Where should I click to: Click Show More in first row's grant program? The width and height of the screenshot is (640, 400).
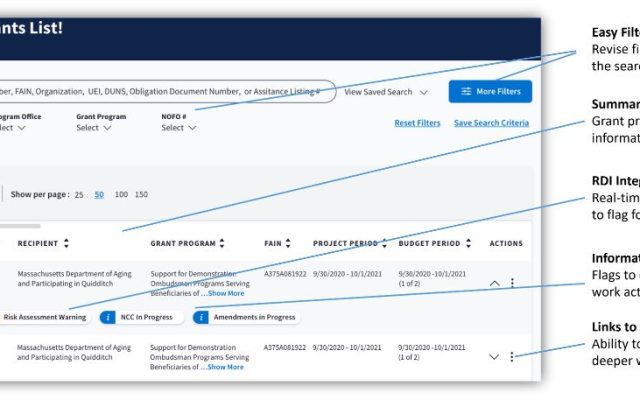(x=225, y=293)
